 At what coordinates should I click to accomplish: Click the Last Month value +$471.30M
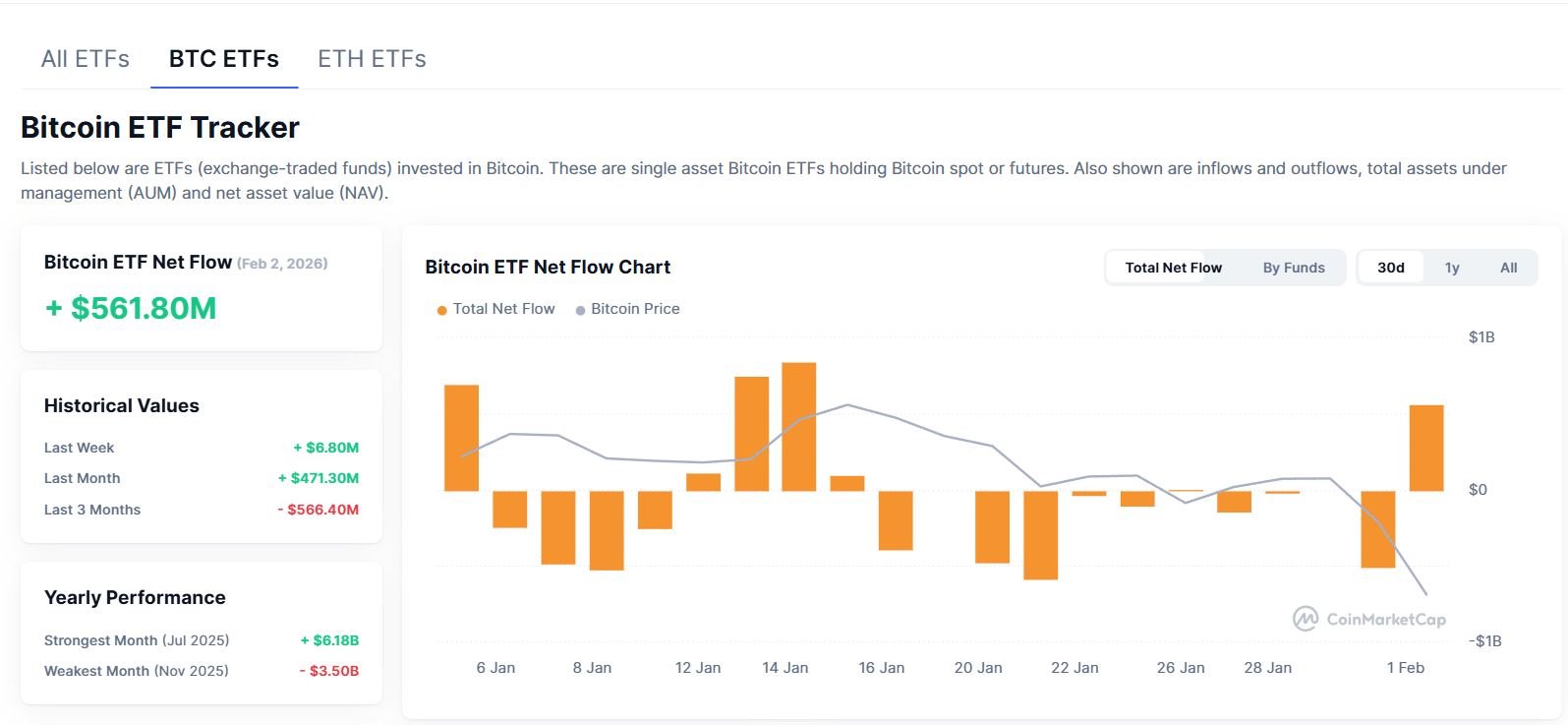click(x=319, y=478)
